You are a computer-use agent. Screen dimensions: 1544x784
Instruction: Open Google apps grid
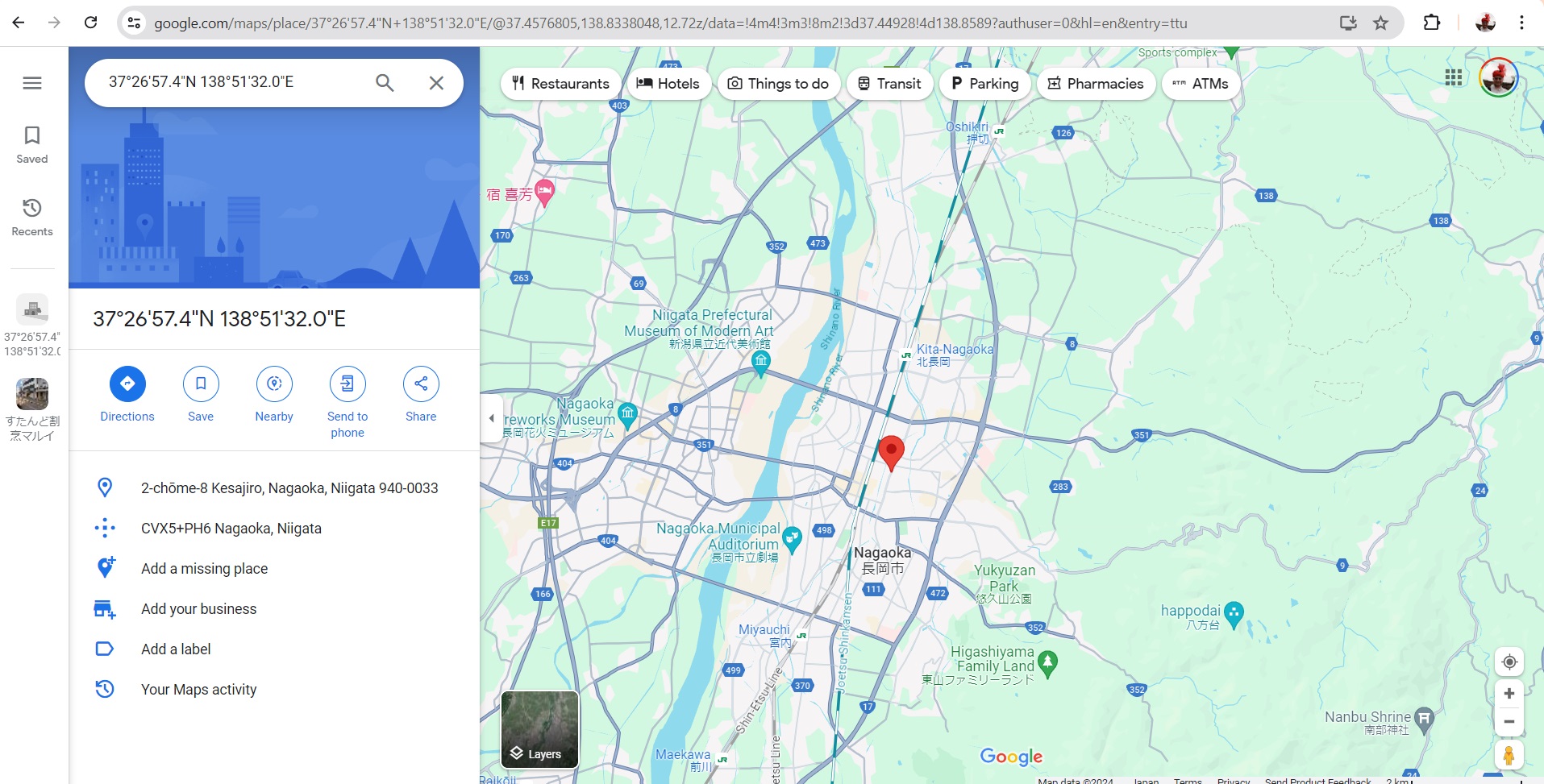[1454, 77]
